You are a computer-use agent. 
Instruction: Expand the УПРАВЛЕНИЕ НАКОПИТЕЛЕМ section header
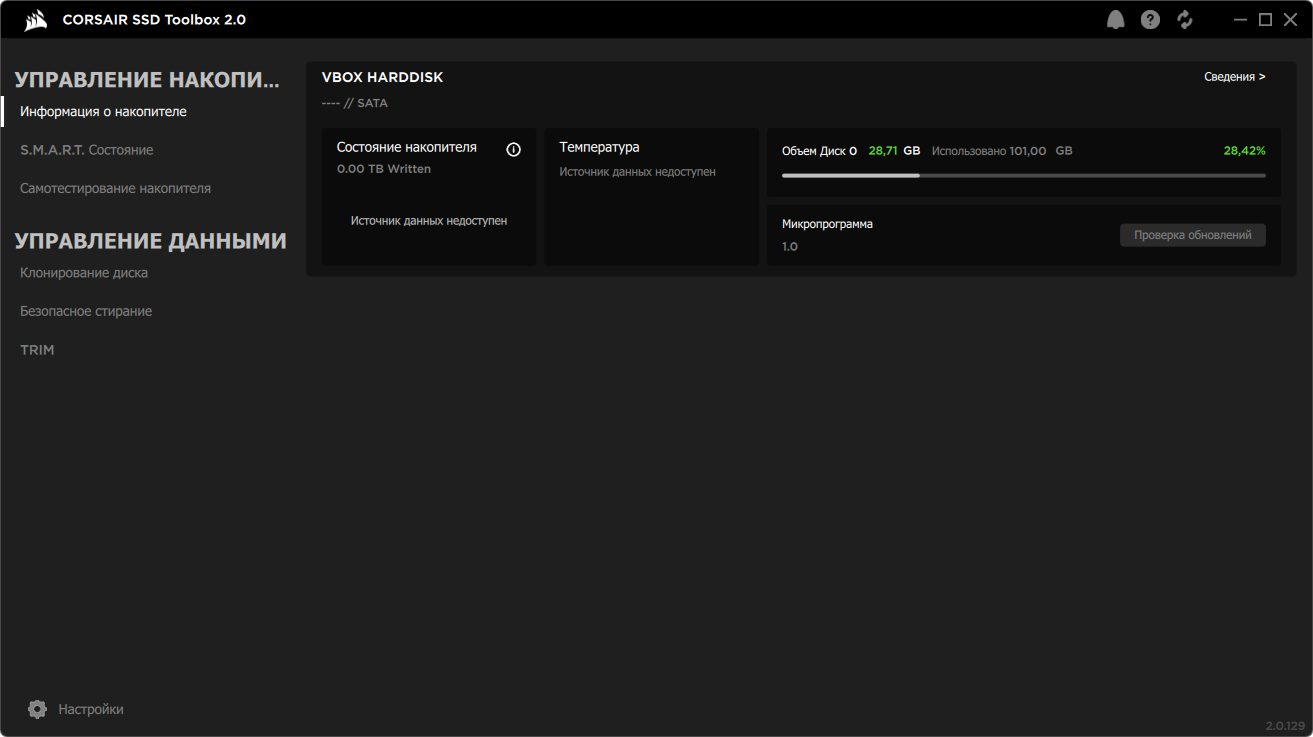120,79
